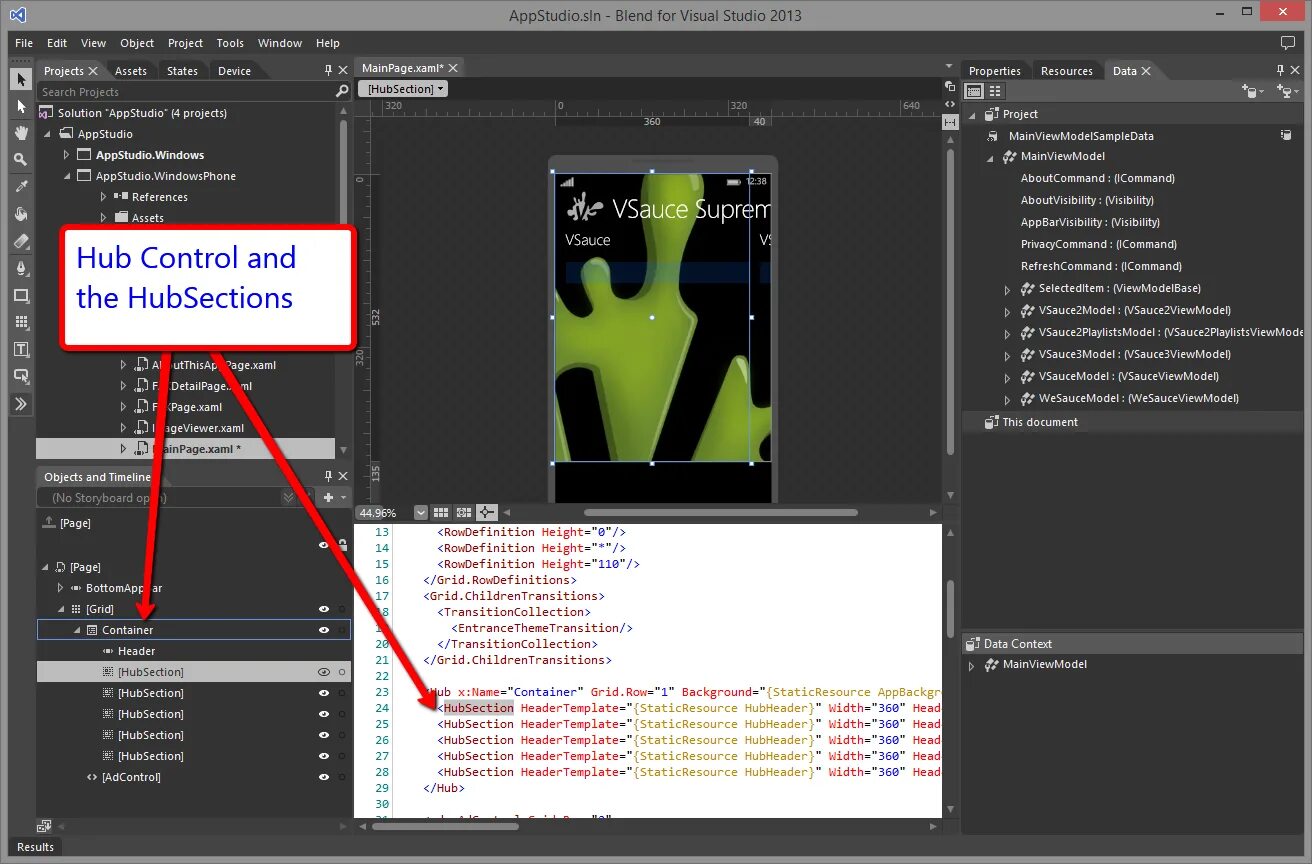Image resolution: width=1312 pixels, height=864 pixels.
Task: Click the search magnifier in Projects panel
Action: click(x=342, y=92)
